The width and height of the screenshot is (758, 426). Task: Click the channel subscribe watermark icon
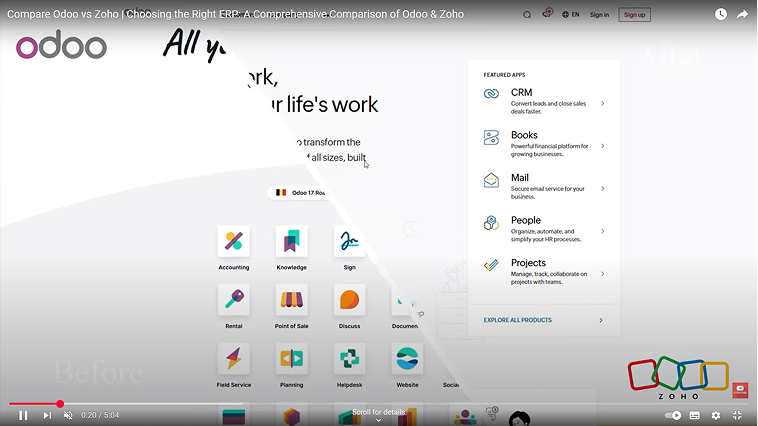coord(740,390)
